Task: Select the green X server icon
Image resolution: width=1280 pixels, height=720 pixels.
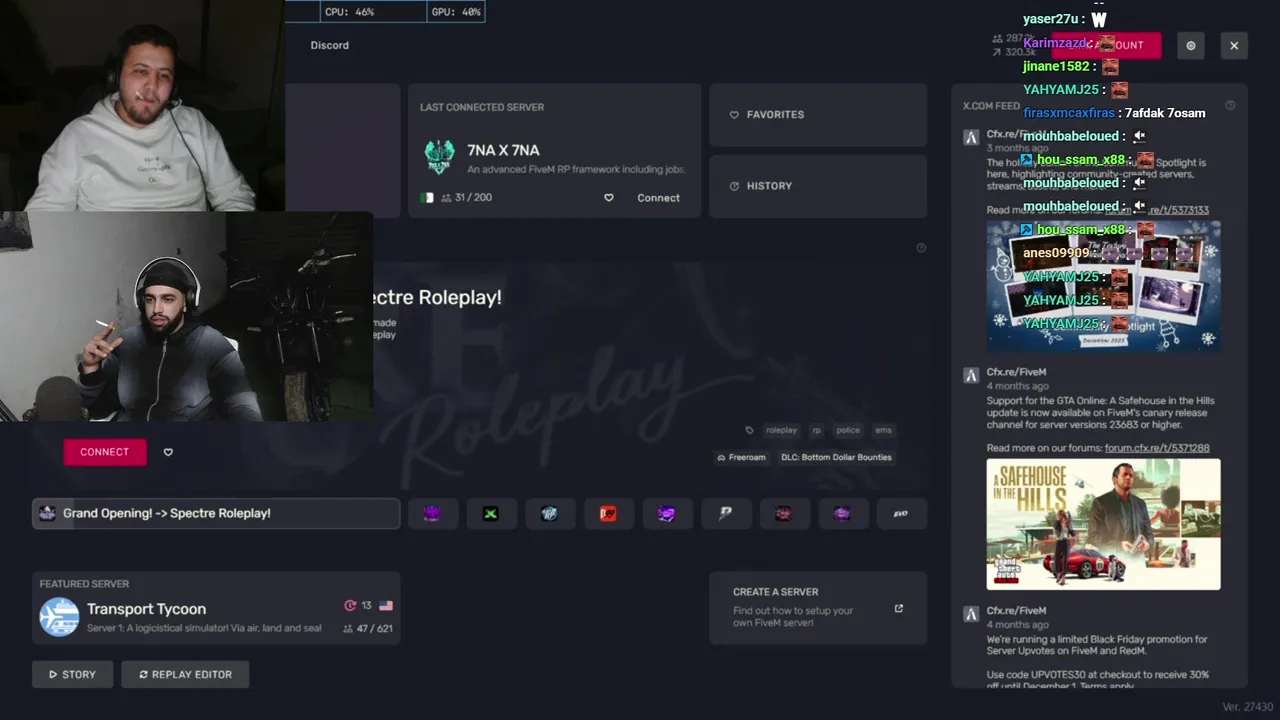Action: tap(490, 514)
